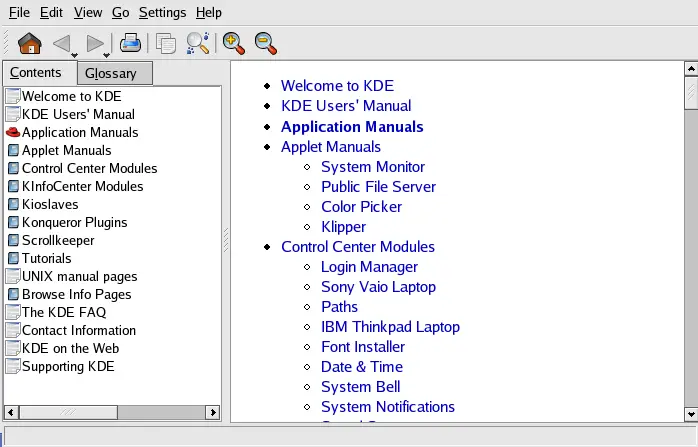
Task: Click the Copy icon in toolbar
Action: click(x=166, y=43)
